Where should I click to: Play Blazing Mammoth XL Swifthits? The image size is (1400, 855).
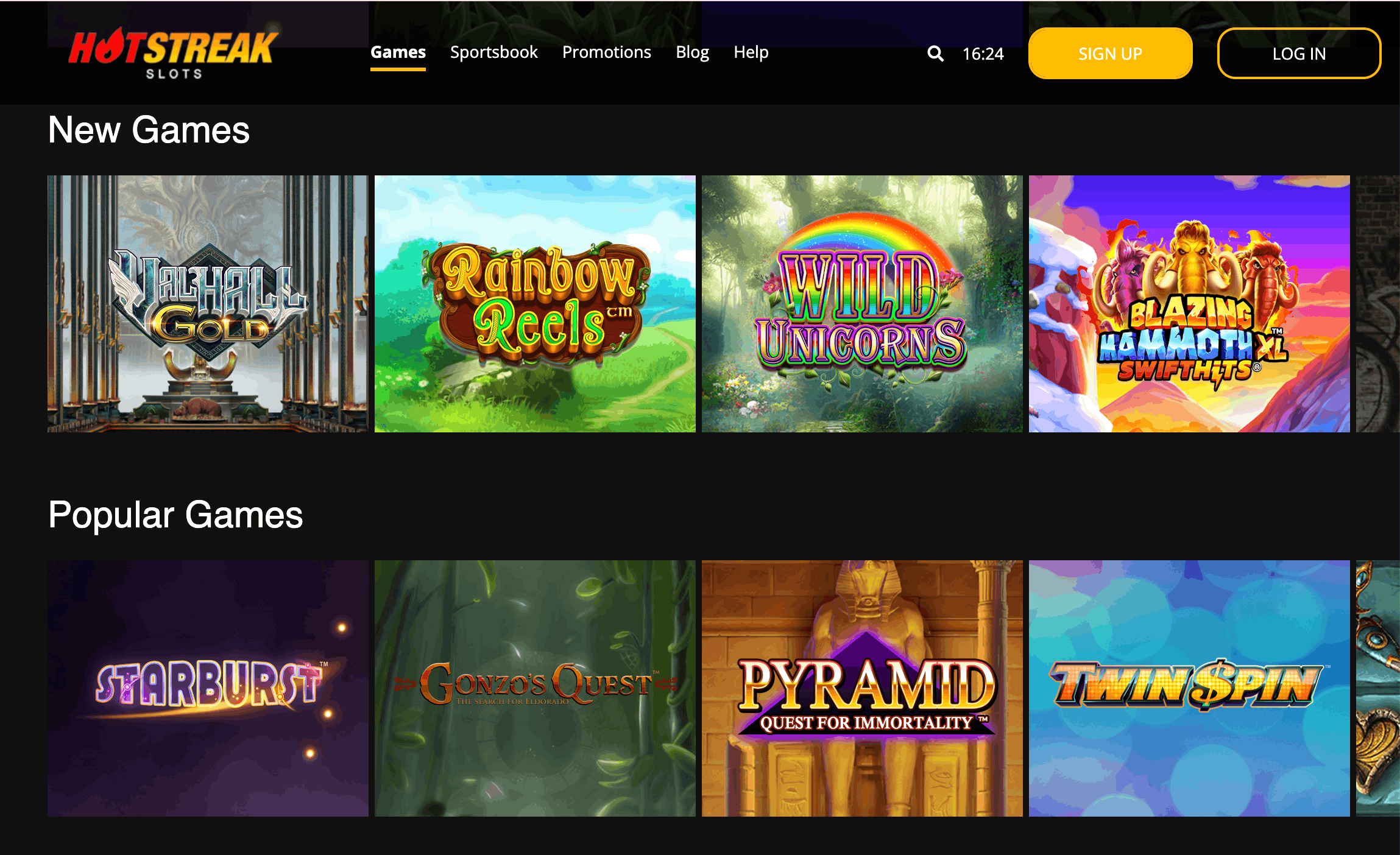1189,304
